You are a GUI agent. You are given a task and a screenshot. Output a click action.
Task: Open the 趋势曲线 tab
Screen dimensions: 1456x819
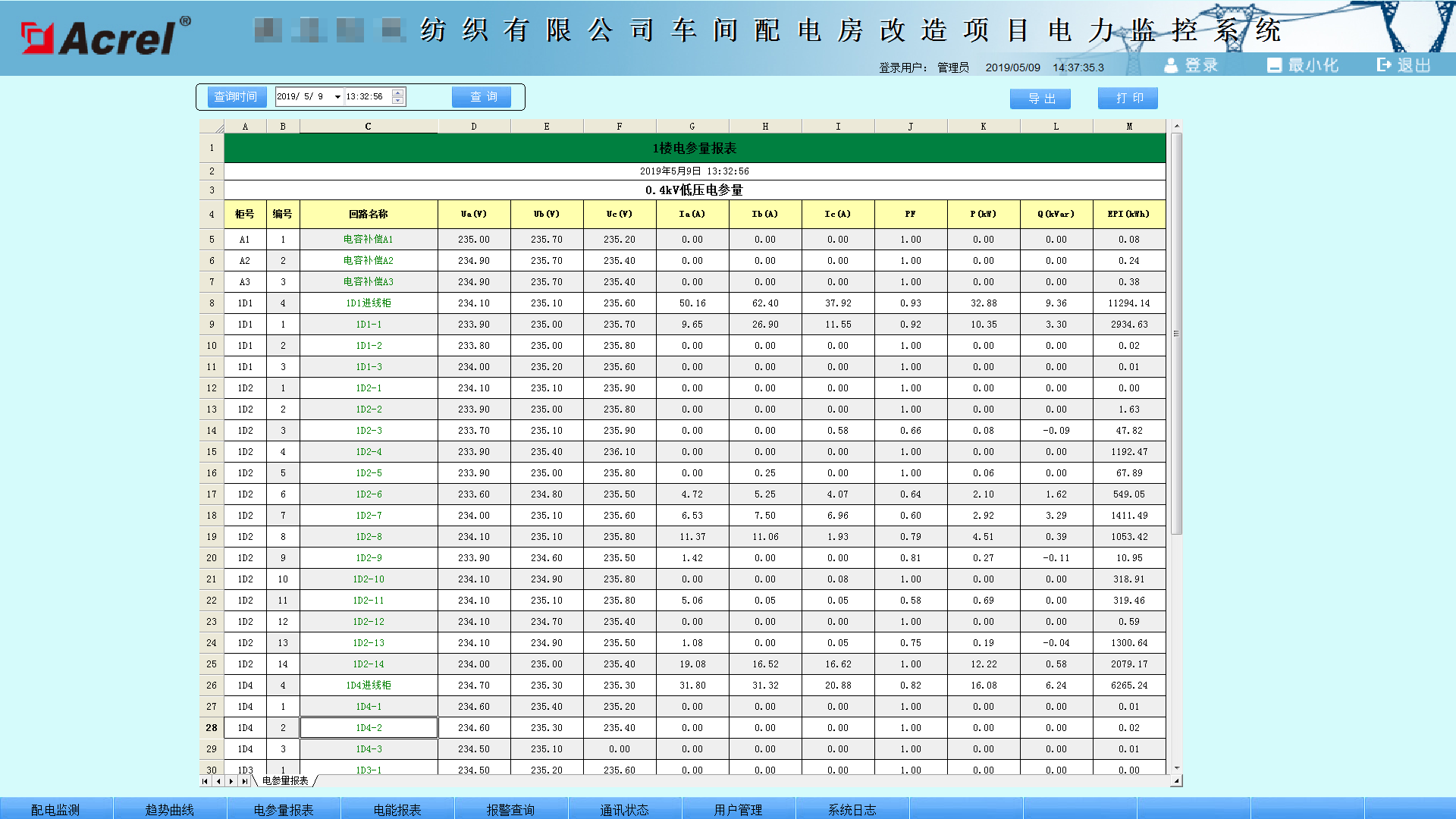coord(170,809)
